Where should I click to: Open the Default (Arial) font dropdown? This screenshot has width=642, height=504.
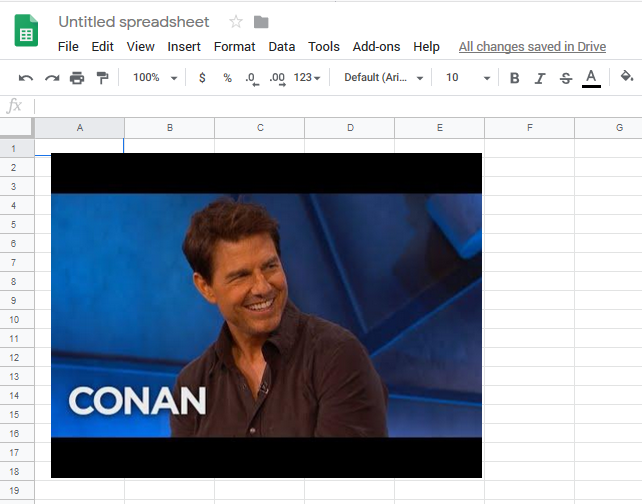click(x=383, y=77)
